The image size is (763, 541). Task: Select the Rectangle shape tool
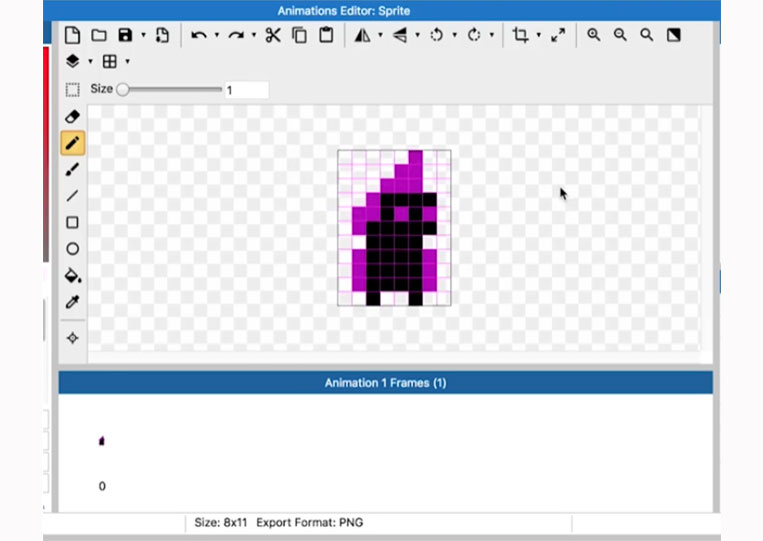point(73,222)
